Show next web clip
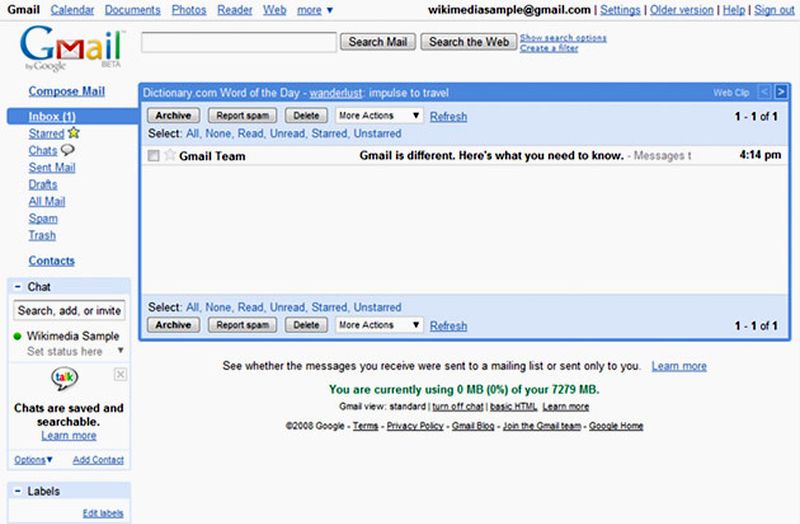The height and width of the screenshot is (524, 800). pos(781,92)
